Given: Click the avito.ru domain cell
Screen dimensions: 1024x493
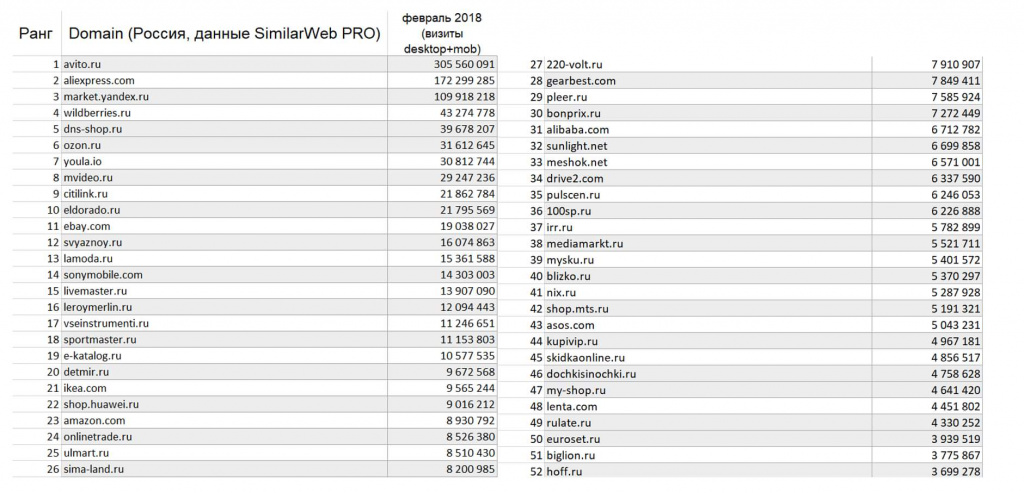Looking at the screenshot, I should pyautogui.click(x=82, y=64).
